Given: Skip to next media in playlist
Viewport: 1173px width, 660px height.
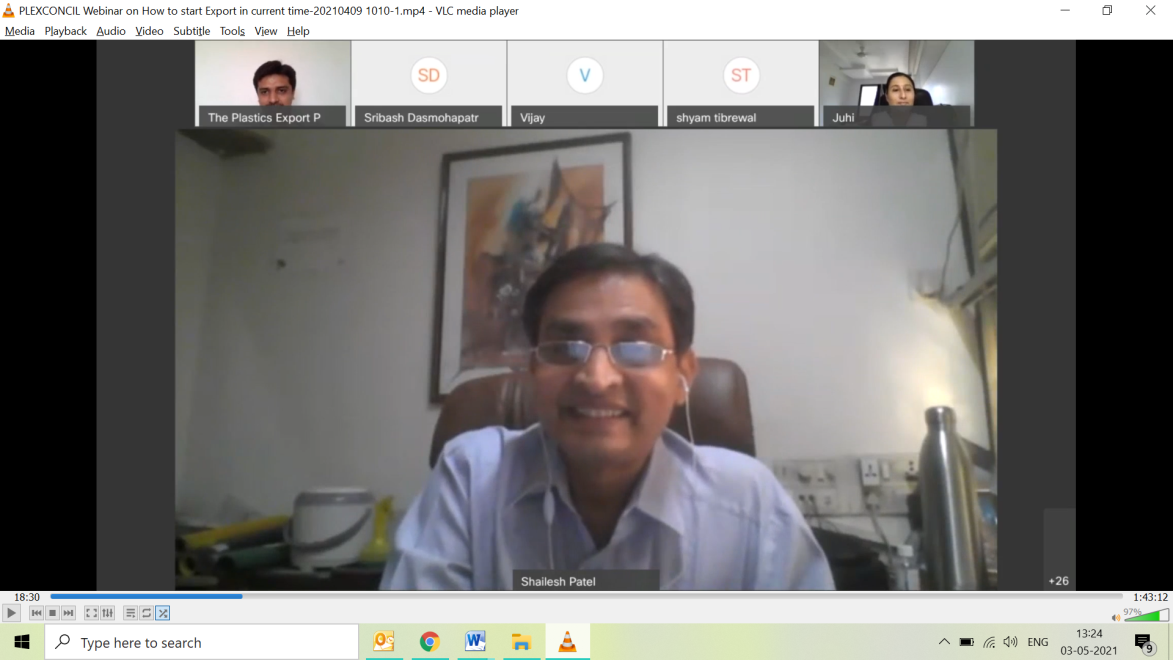Looking at the screenshot, I should coord(68,613).
